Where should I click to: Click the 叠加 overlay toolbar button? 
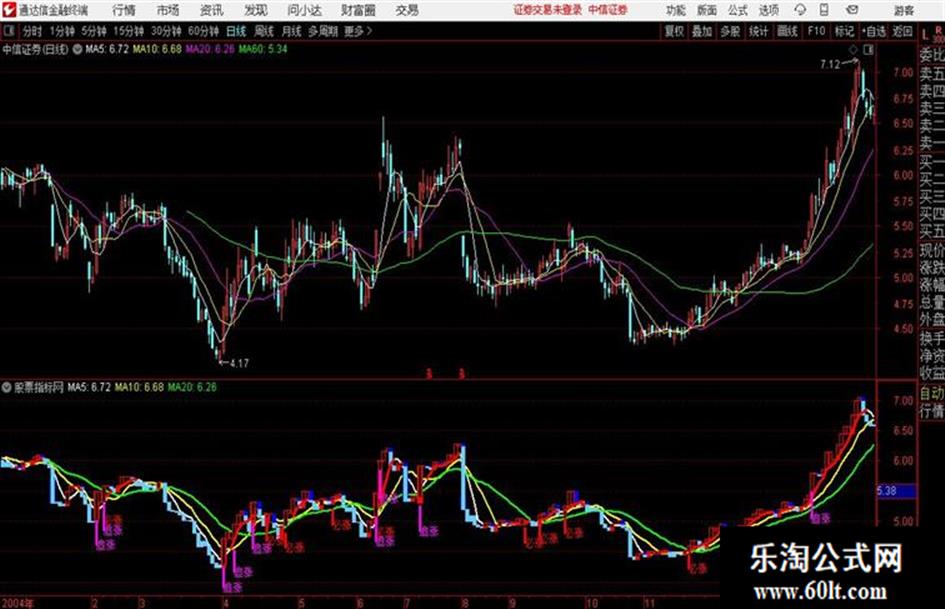(x=702, y=31)
